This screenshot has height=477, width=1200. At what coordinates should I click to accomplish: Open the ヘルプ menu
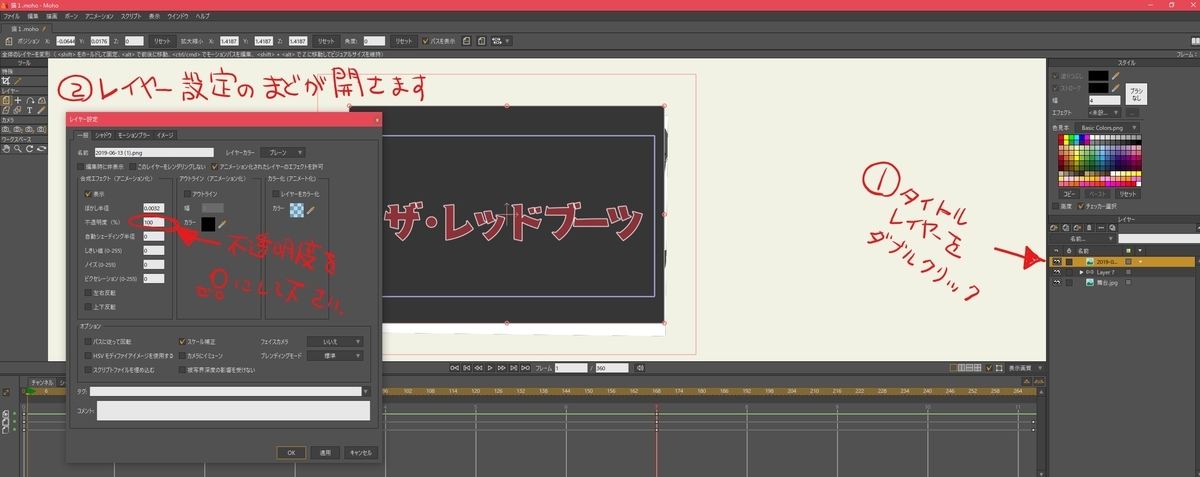pos(203,17)
